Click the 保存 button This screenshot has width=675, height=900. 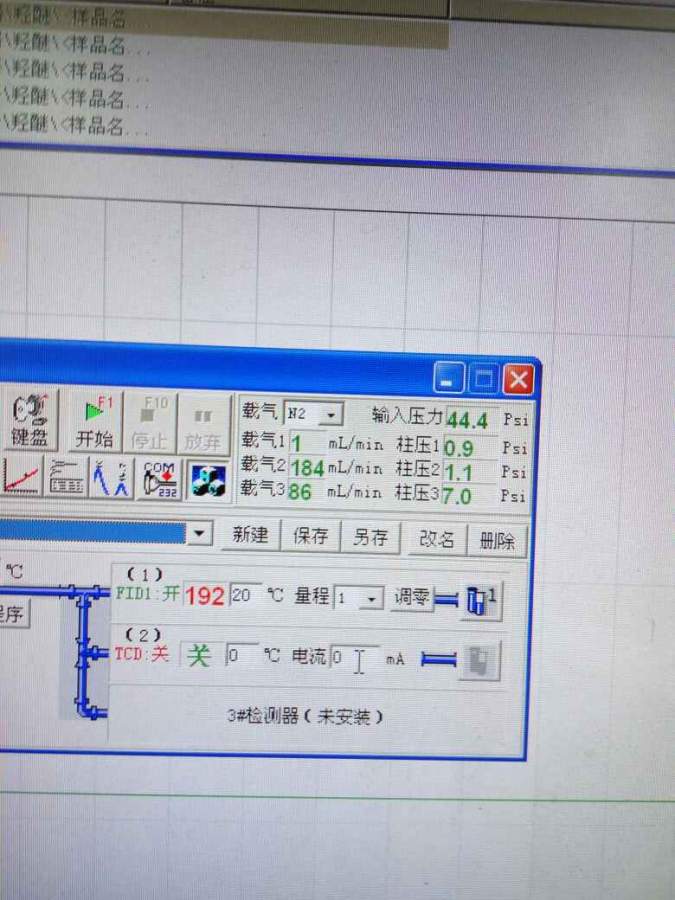(x=310, y=537)
